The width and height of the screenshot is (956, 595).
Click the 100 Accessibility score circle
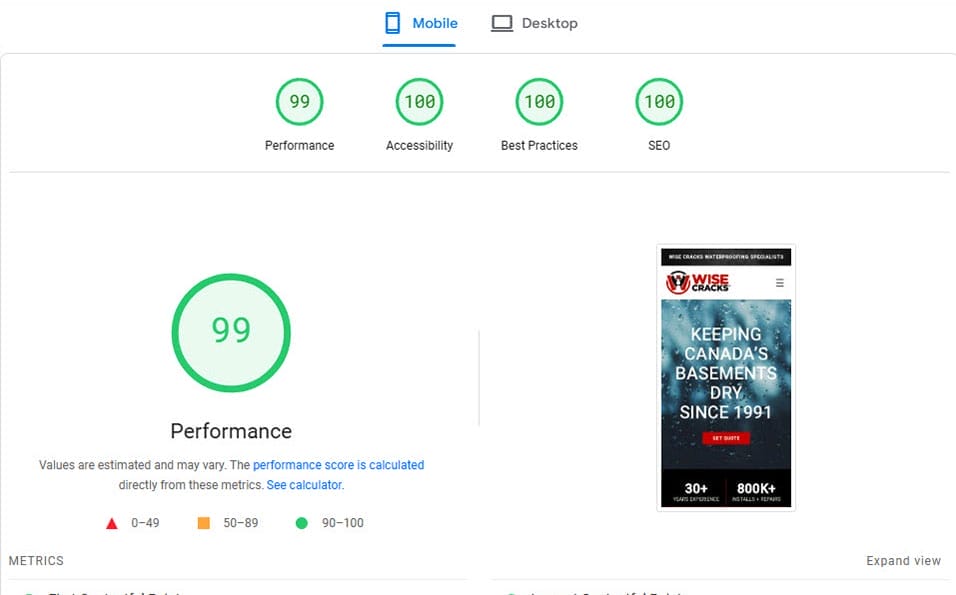418,101
